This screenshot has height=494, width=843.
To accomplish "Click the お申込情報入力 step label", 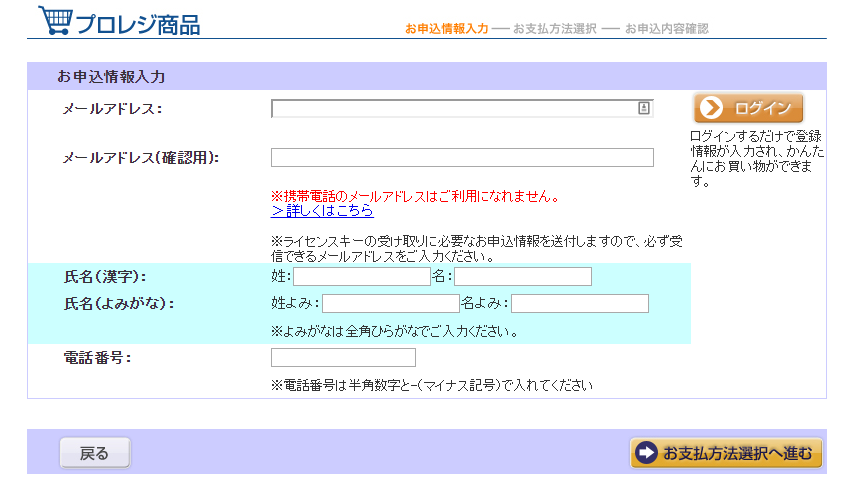I will (x=446, y=28).
